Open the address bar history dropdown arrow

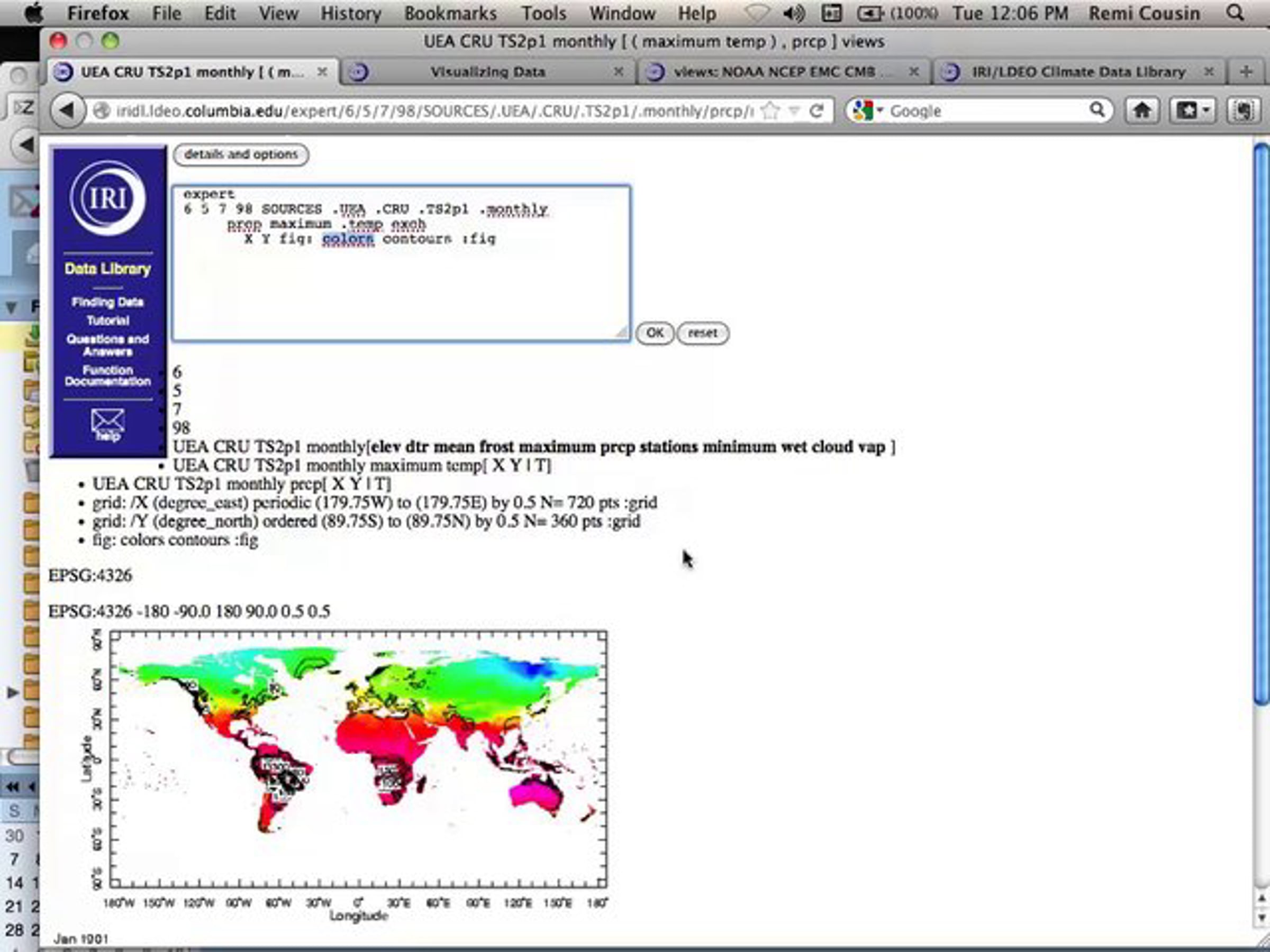794,110
